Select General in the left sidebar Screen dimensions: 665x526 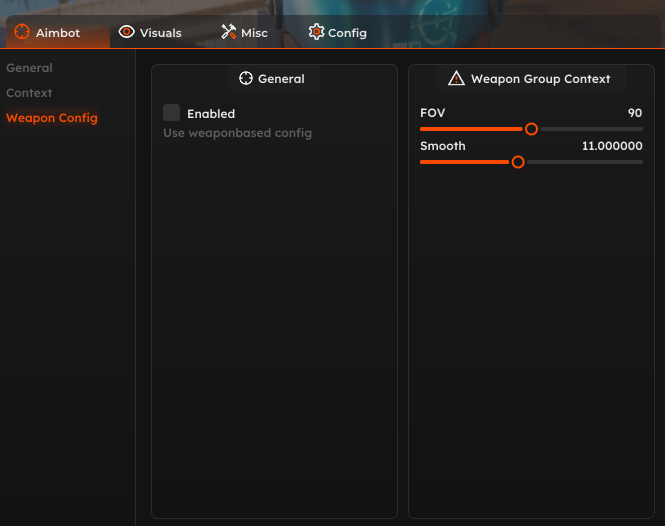point(29,68)
